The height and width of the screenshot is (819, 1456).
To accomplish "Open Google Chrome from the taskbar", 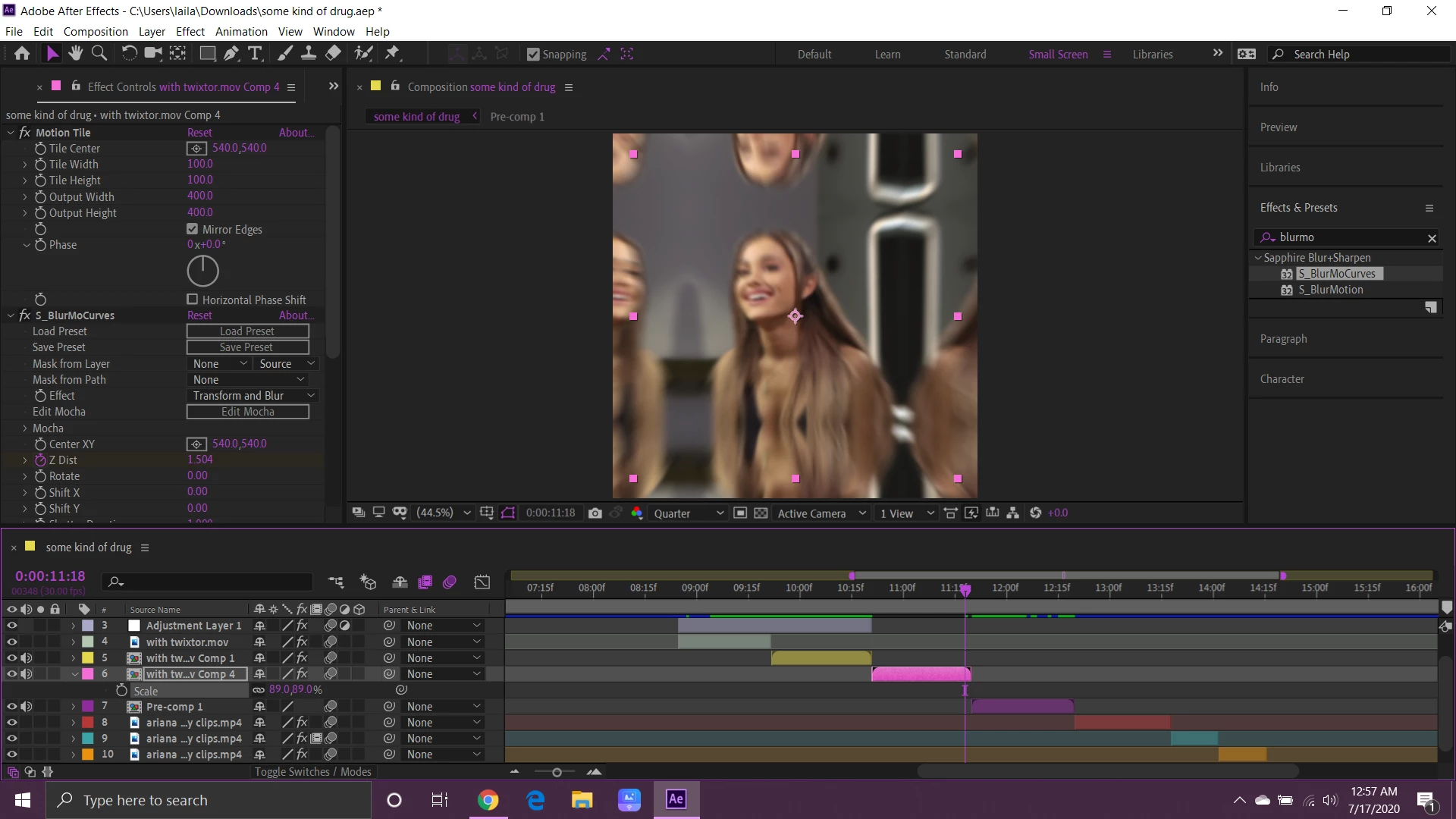I will [488, 800].
